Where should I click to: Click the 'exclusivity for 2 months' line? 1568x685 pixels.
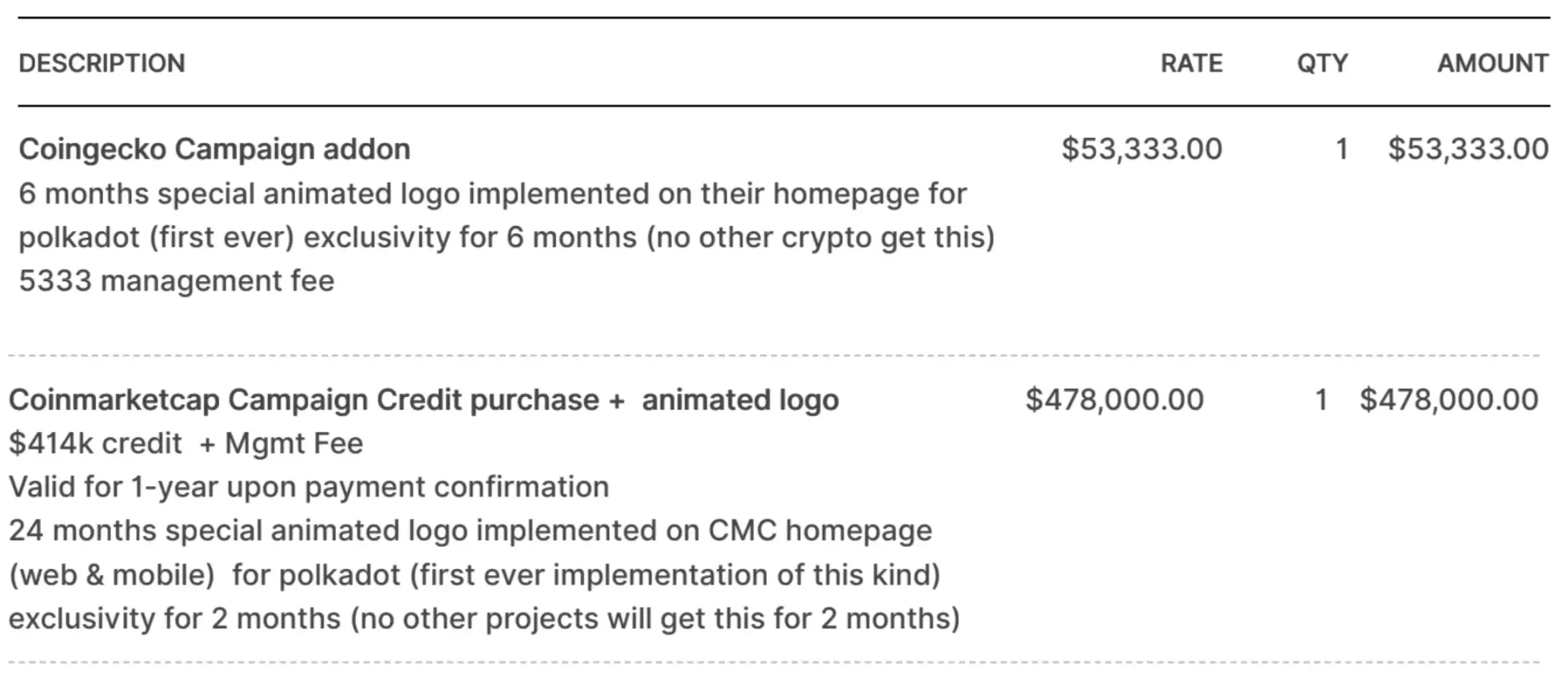coord(484,619)
